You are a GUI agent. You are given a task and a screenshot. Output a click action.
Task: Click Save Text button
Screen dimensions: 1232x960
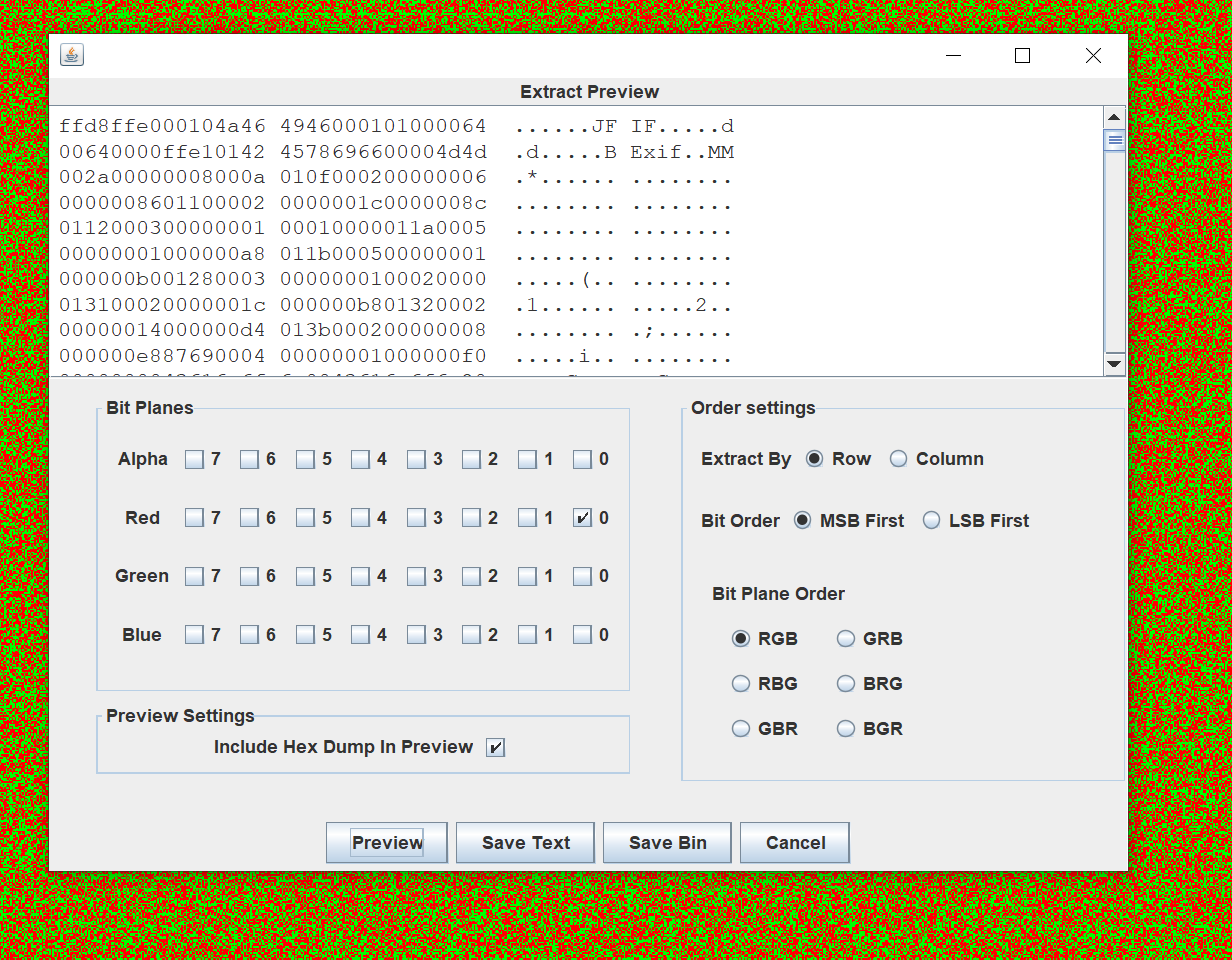pos(526,843)
